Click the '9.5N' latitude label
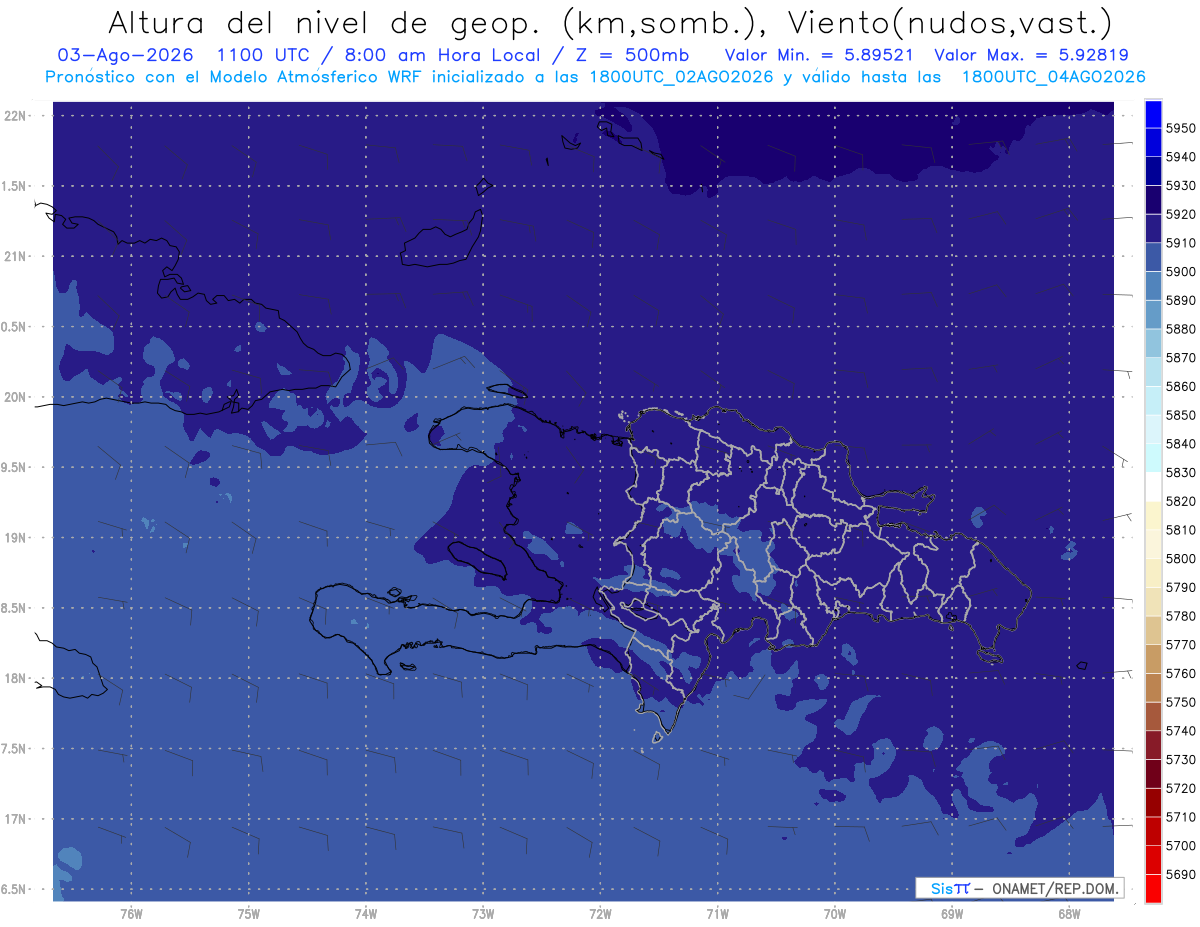Viewport: 1200px width, 927px height. 15,467
